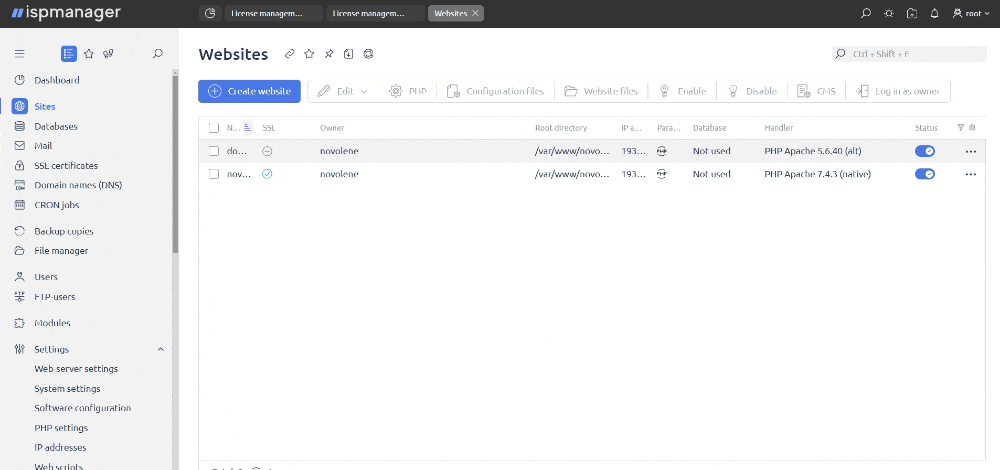This screenshot has width=1000, height=470.
Task: Pin the Websites page with the pin icon
Action: [328, 54]
